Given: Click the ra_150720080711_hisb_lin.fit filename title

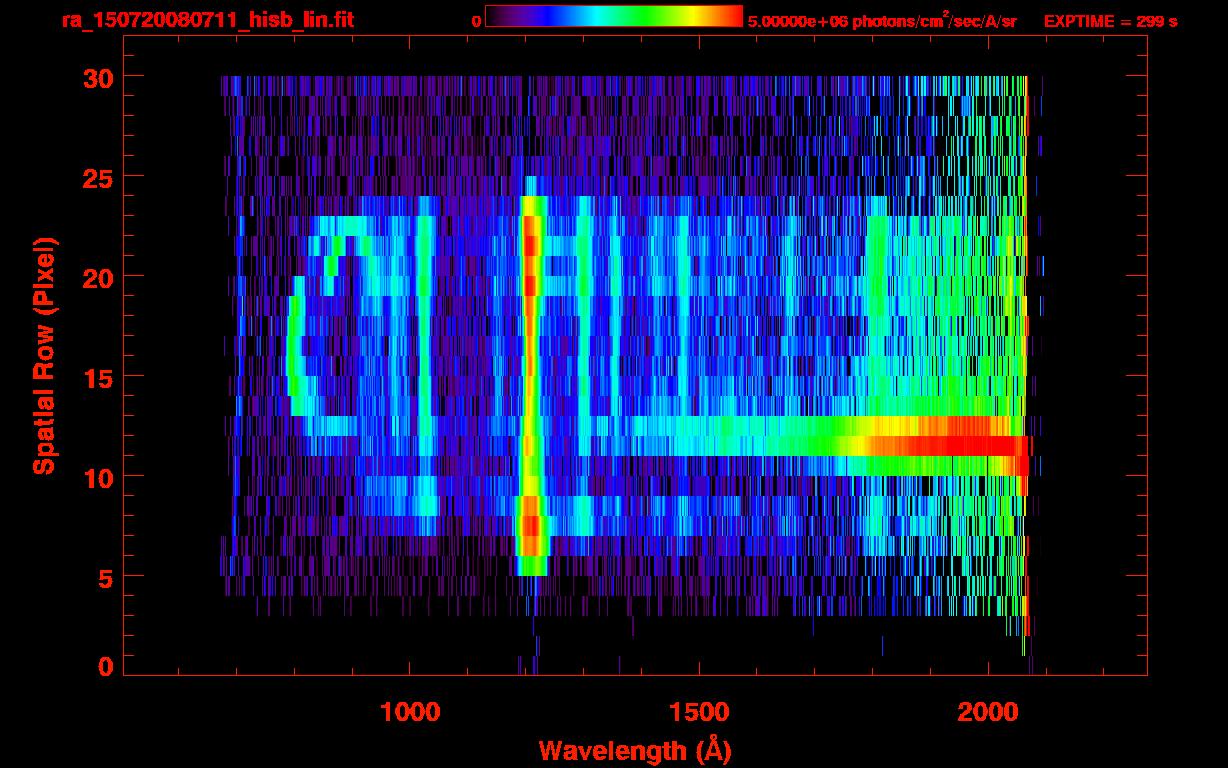Looking at the screenshot, I should (207, 20).
